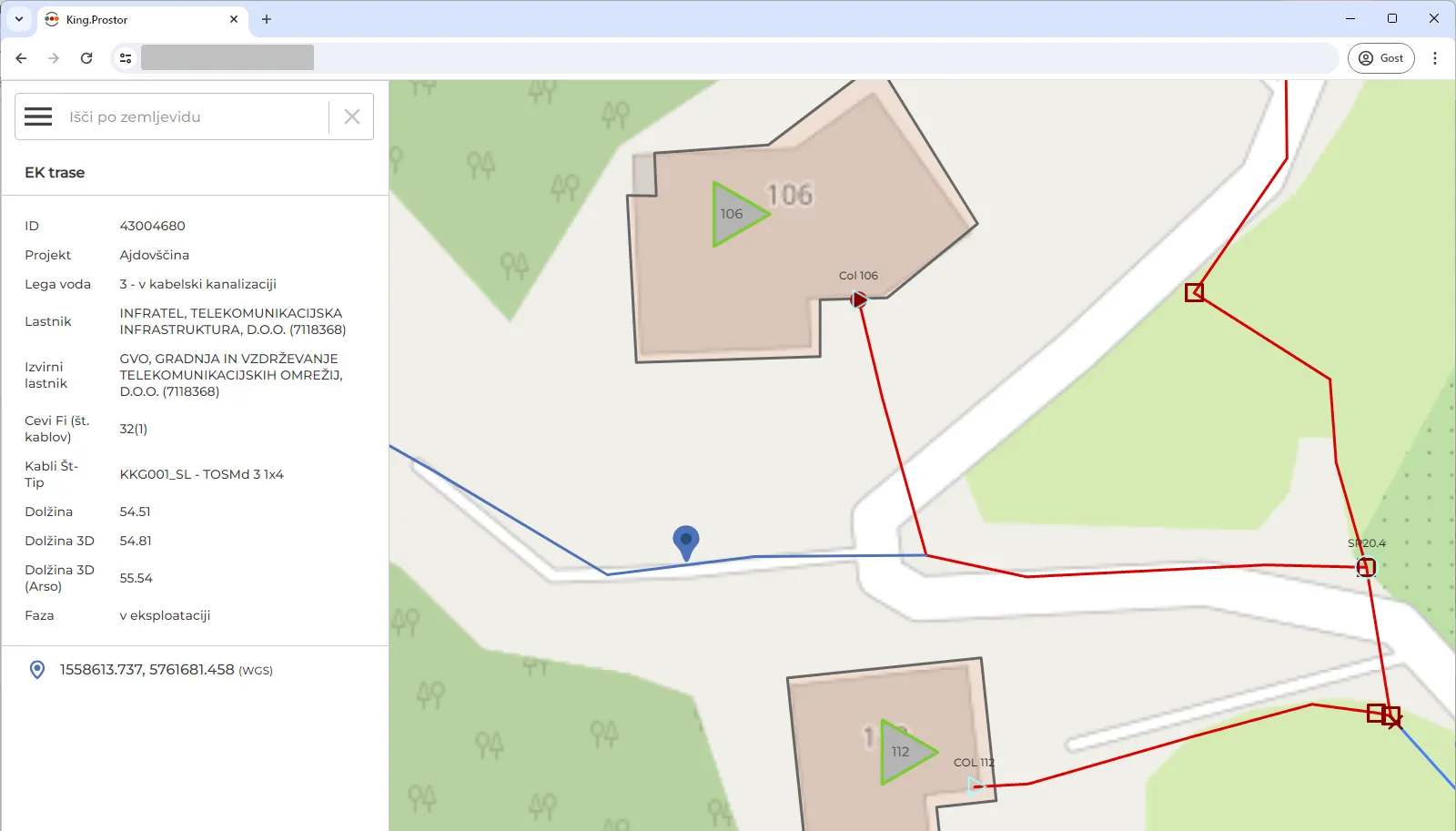Open the hamburger menu in search bar
1456x831 pixels.
click(x=38, y=117)
